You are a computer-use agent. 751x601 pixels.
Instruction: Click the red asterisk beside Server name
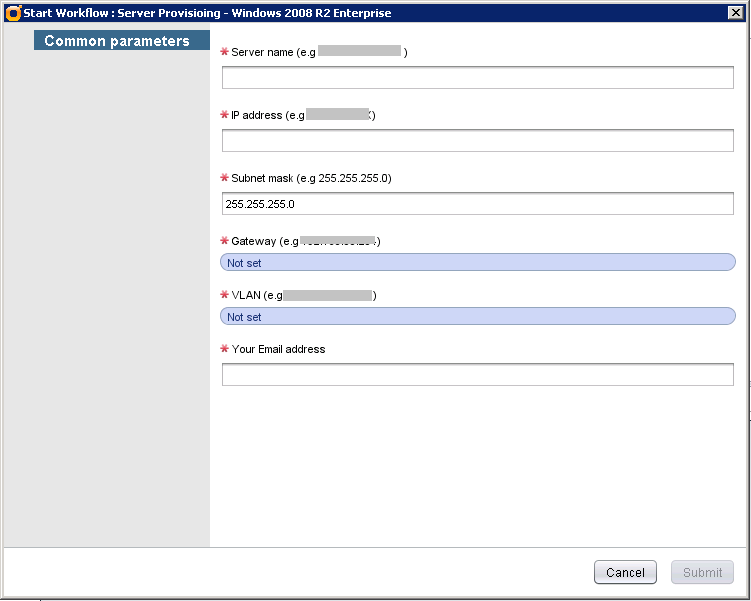225,52
